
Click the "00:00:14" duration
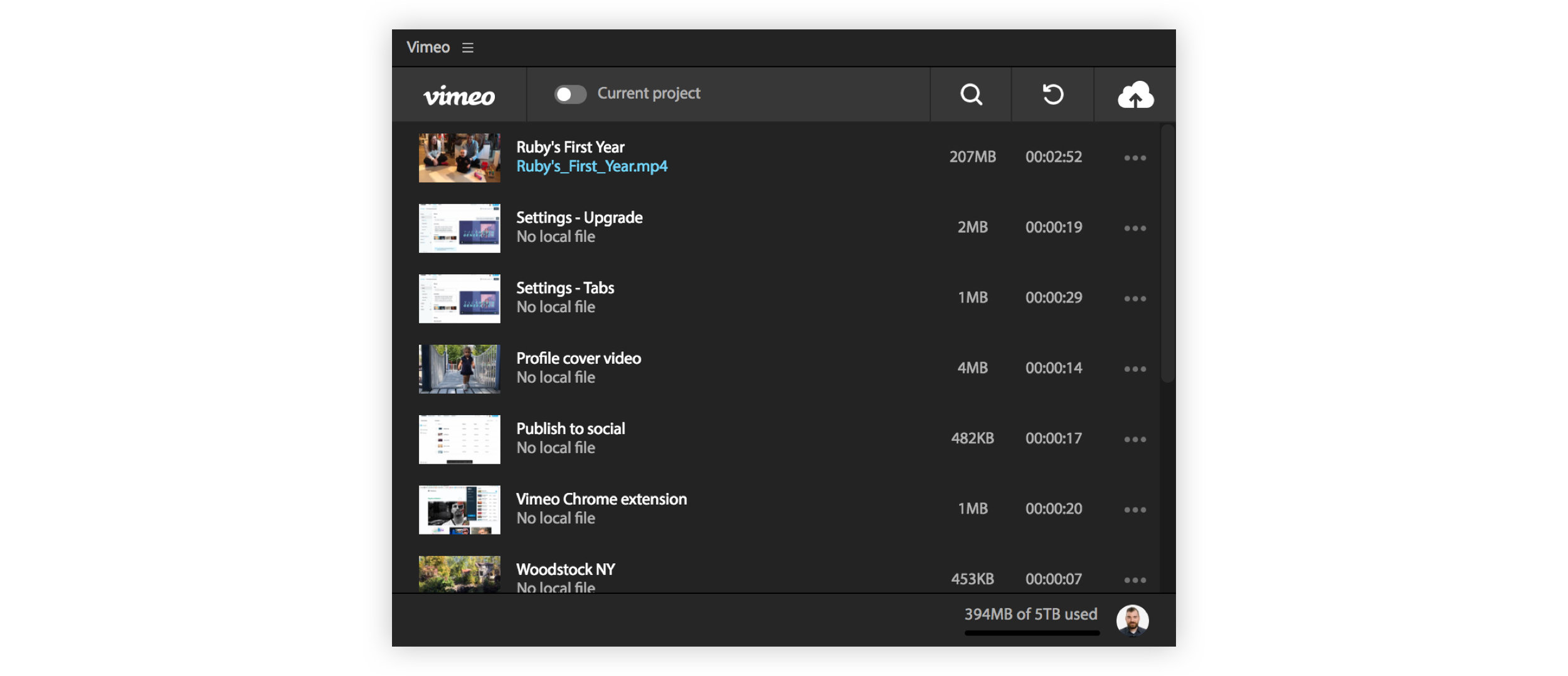1054,367
